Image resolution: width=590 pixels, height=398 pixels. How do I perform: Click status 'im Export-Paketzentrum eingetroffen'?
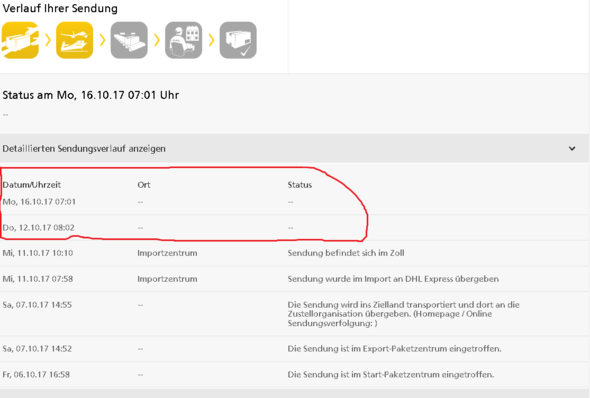click(394, 349)
